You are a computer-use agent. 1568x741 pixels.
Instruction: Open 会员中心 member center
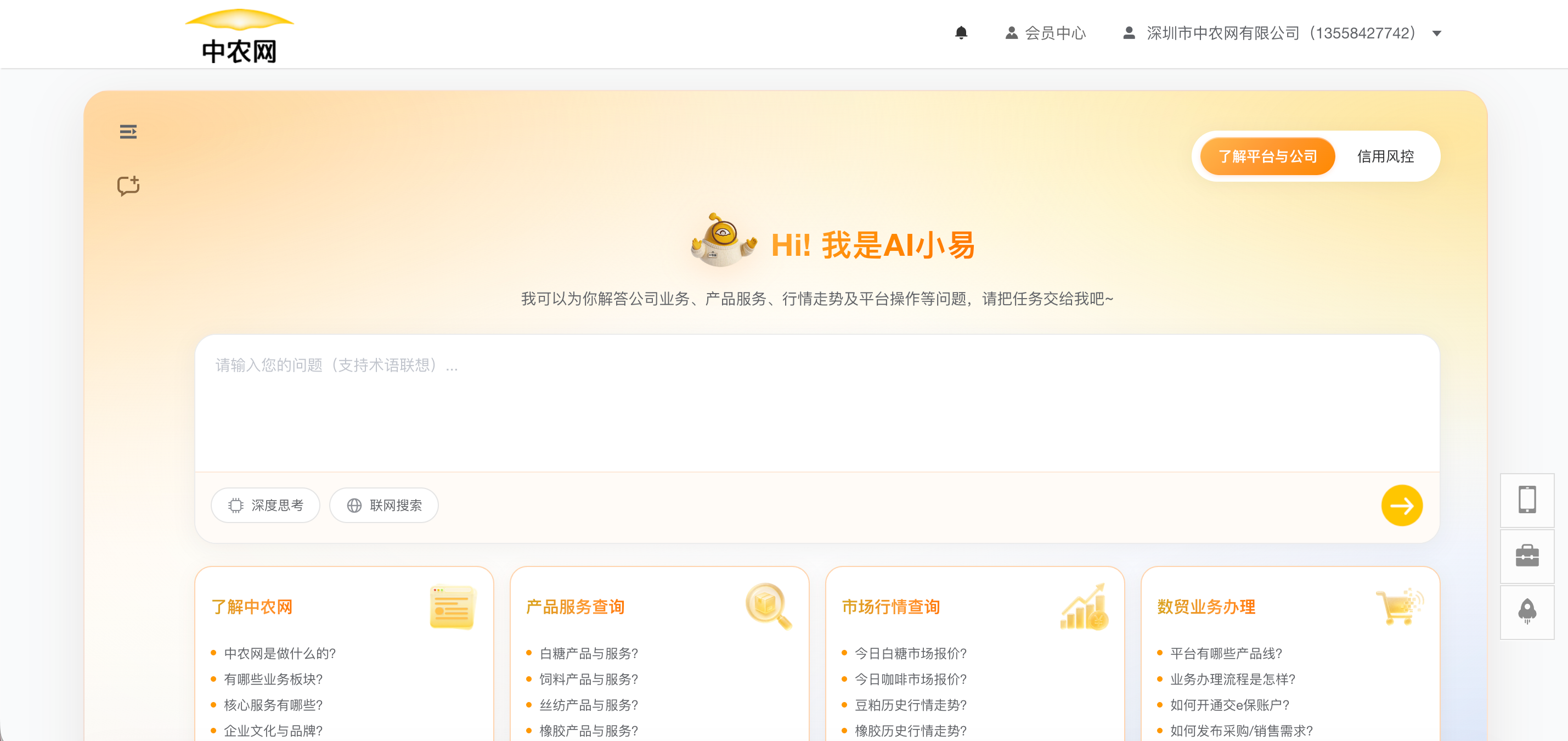1045,33
